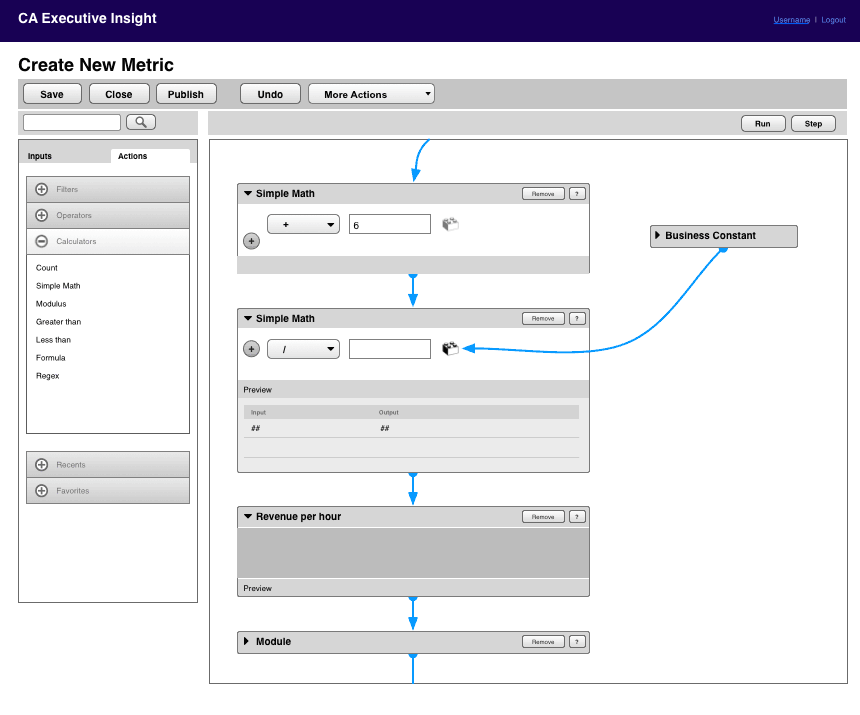Viewport: 860px width, 715px height.
Task: Open the More Actions dropdown
Action: (371, 93)
